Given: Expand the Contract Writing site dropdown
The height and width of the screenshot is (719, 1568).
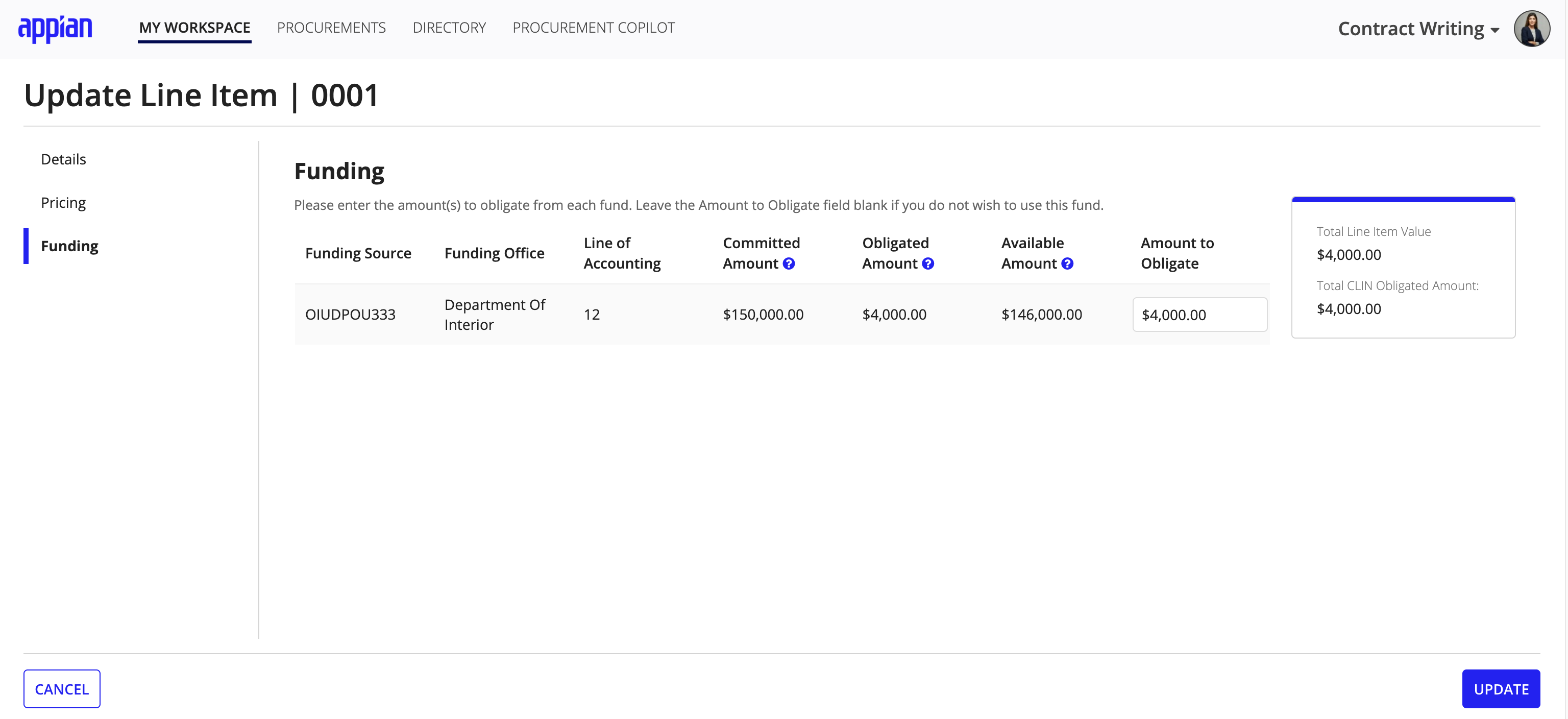Looking at the screenshot, I should [1418, 29].
